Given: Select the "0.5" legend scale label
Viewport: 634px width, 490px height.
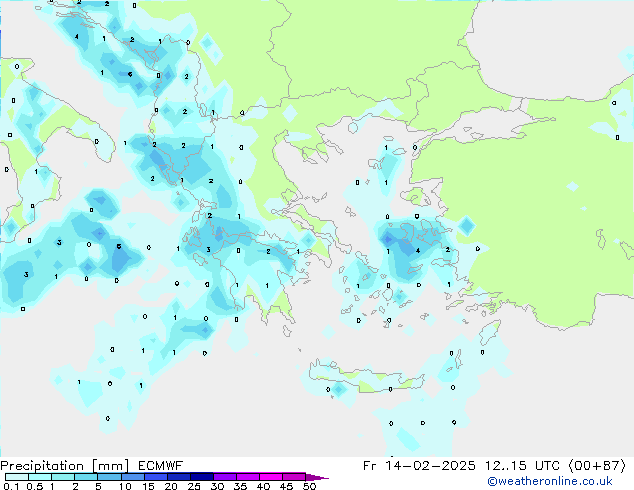Looking at the screenshot, I should [x=34, y=486].
